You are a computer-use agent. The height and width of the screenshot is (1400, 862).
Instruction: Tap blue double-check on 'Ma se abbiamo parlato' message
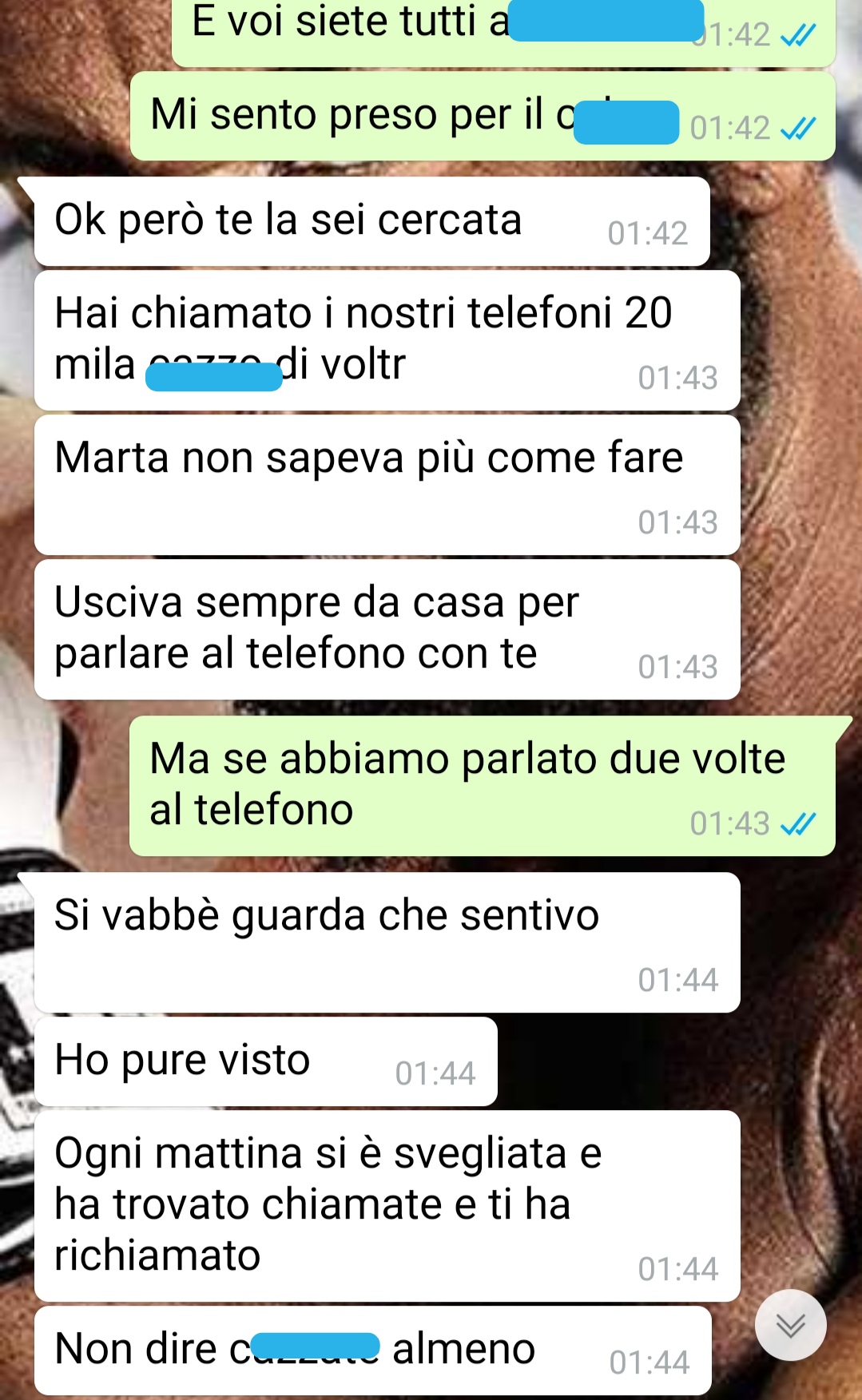point(798,823)
